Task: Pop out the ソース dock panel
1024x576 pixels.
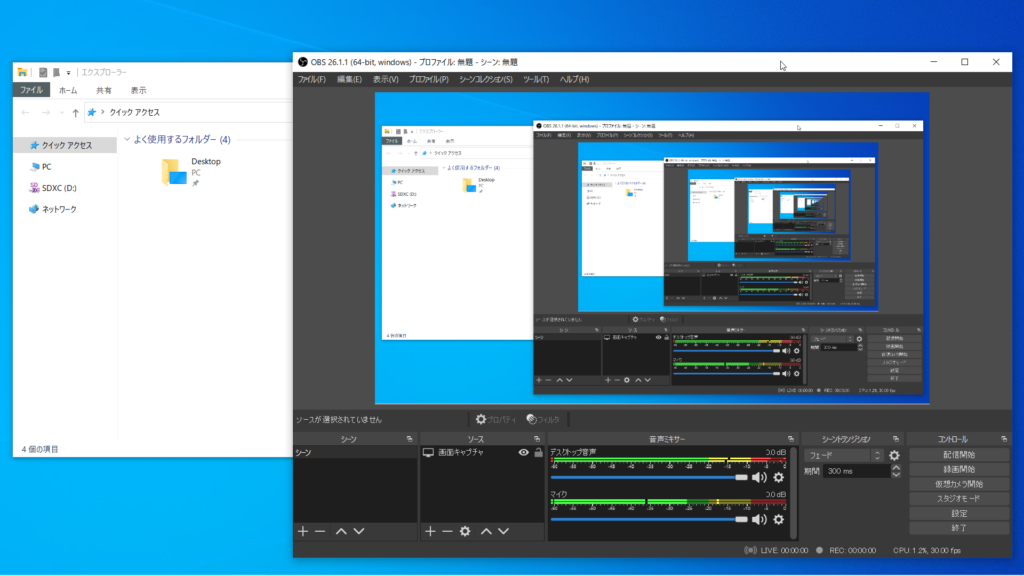Action: point(537,439)
